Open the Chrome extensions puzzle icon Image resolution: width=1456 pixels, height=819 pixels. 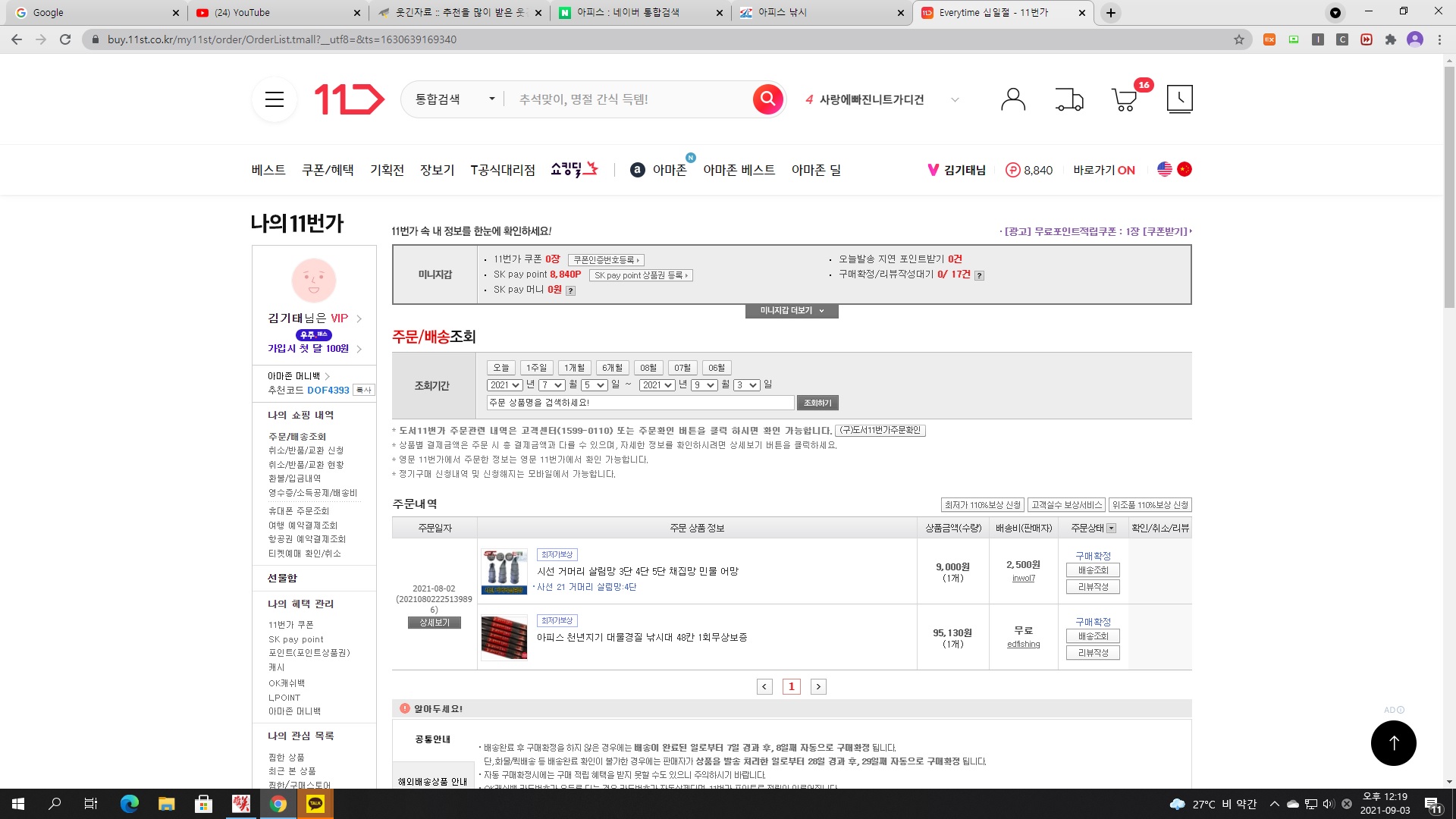(x=1390, y=39)
